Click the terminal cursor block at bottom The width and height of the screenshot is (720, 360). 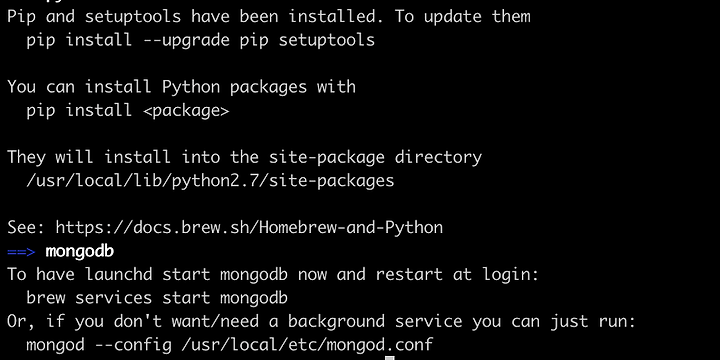tap(389, 358)
